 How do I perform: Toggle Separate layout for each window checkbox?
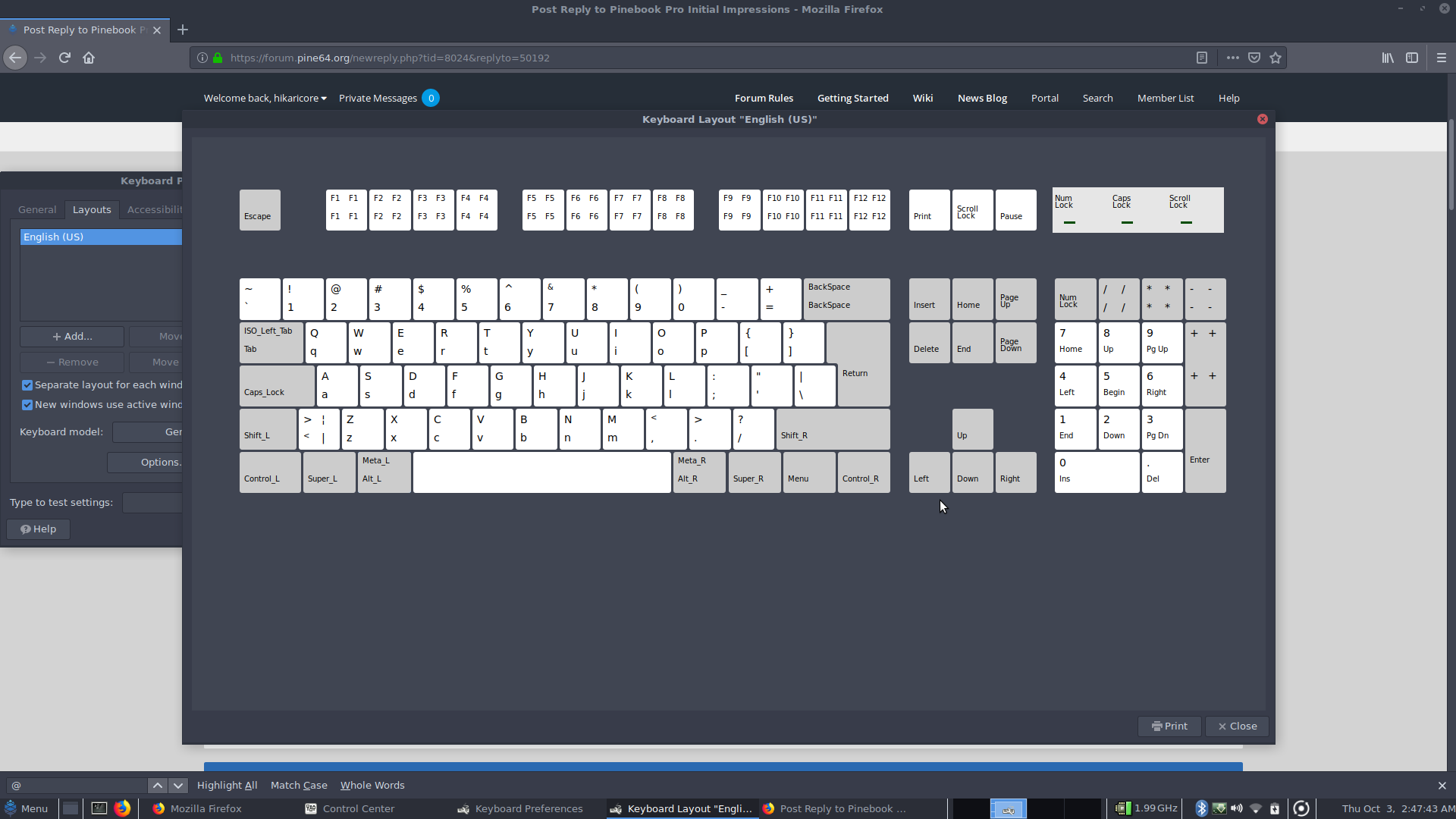(x=27, y=385)
